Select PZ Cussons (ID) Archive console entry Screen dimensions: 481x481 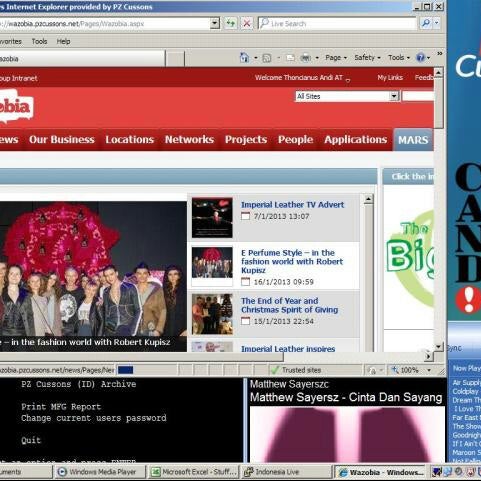click(x=79, y=384)
